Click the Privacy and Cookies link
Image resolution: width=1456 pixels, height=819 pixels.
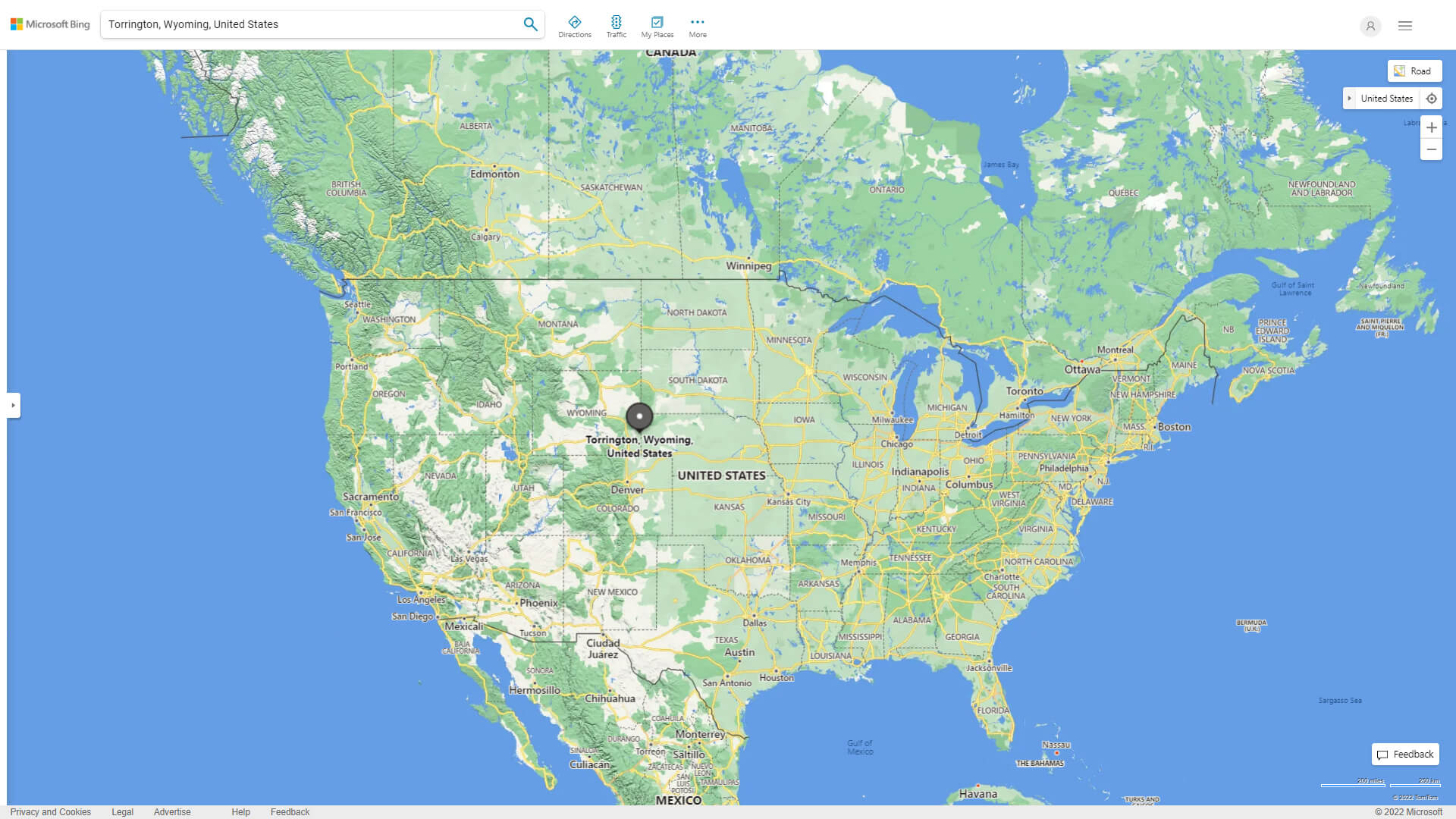click(x=51, y=812)
